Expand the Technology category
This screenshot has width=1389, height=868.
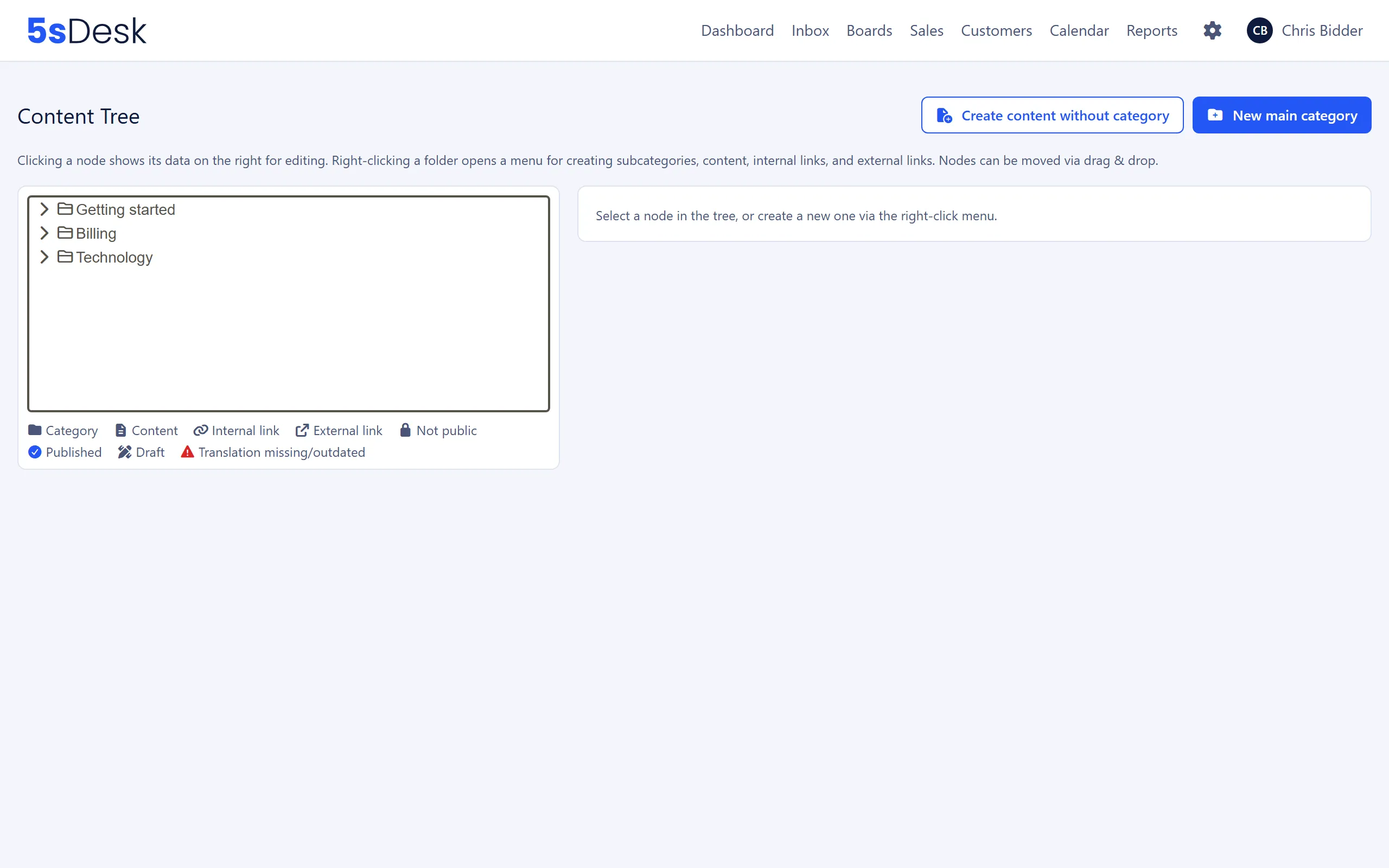coord(44,257)
